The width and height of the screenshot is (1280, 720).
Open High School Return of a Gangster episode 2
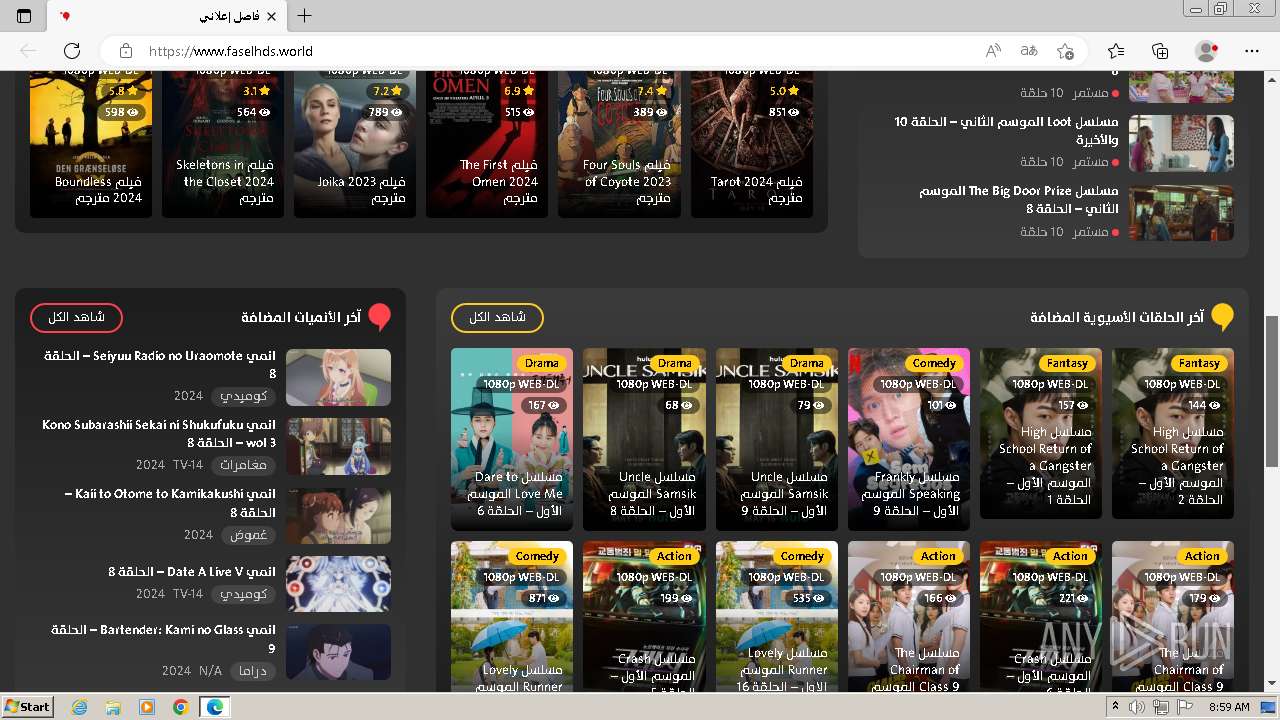click(x=1173, y=433)
